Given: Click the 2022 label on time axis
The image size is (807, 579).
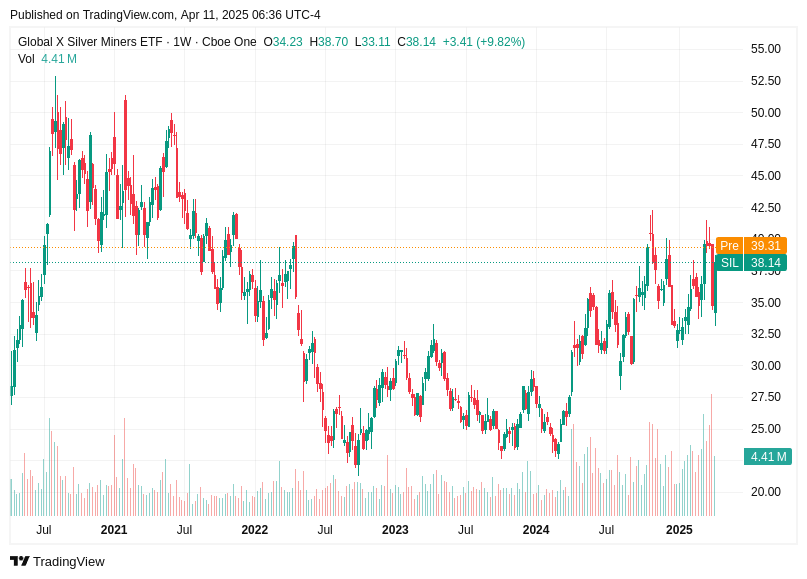Looking at the screenshot, I should (255, 530).
